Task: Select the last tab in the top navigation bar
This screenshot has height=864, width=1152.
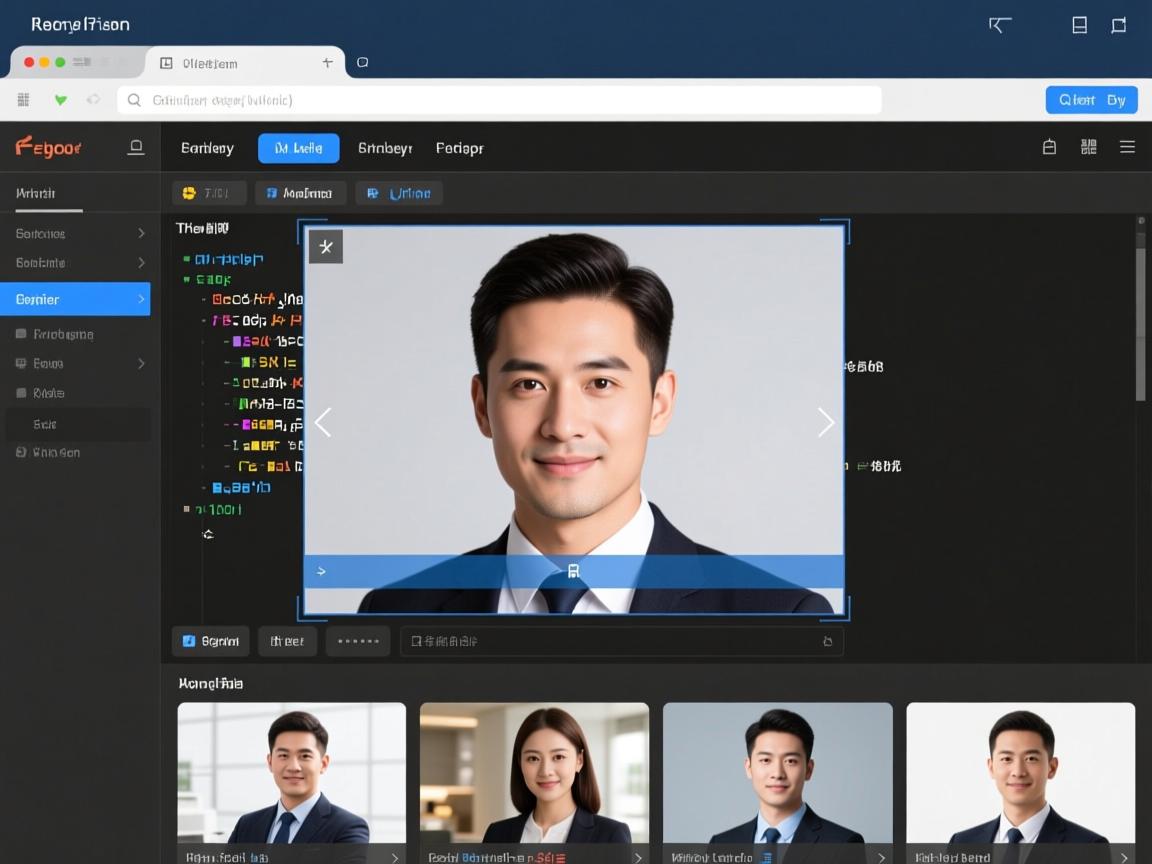Action: [x=459, y=147]
